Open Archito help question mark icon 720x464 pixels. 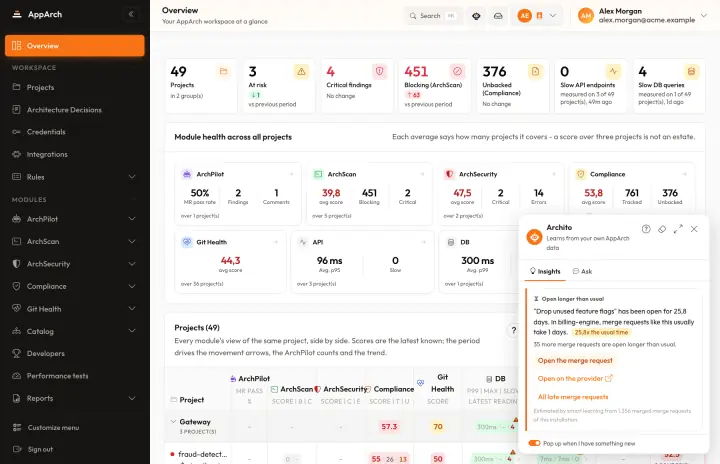tap(646, 229)
